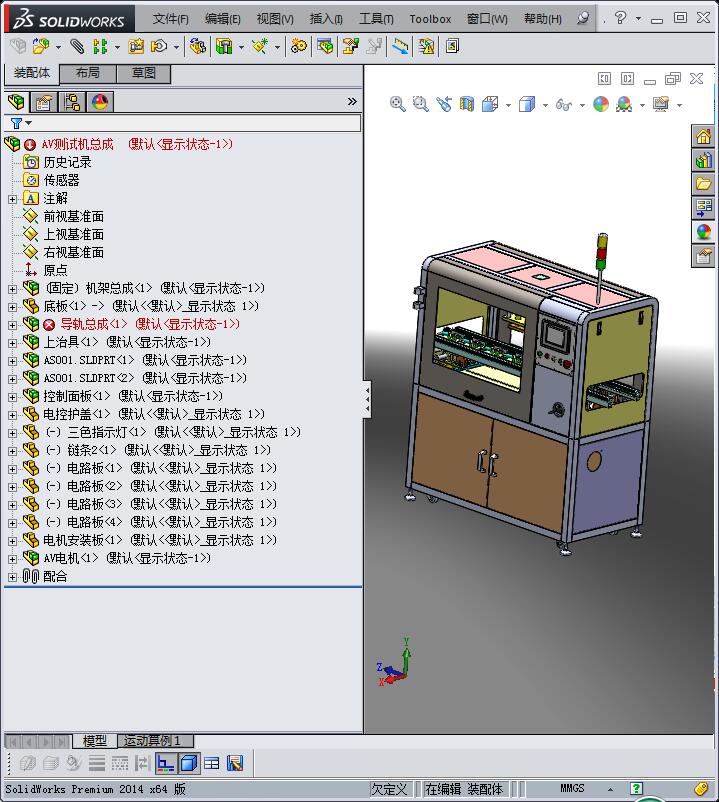
Task: Open the 编辑(E) menu
Action: coord(222,19)
